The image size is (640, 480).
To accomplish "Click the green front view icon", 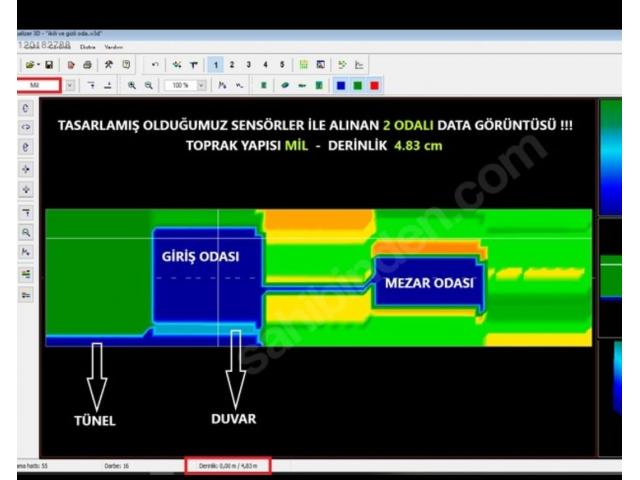I will [319, 85].
